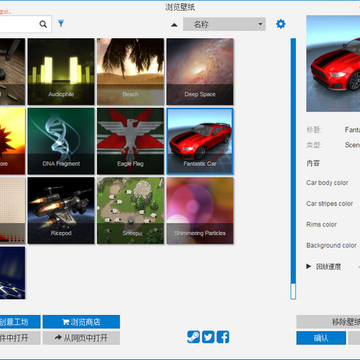
Task: Open the Twitter social link icon
Action: point(208,337)
